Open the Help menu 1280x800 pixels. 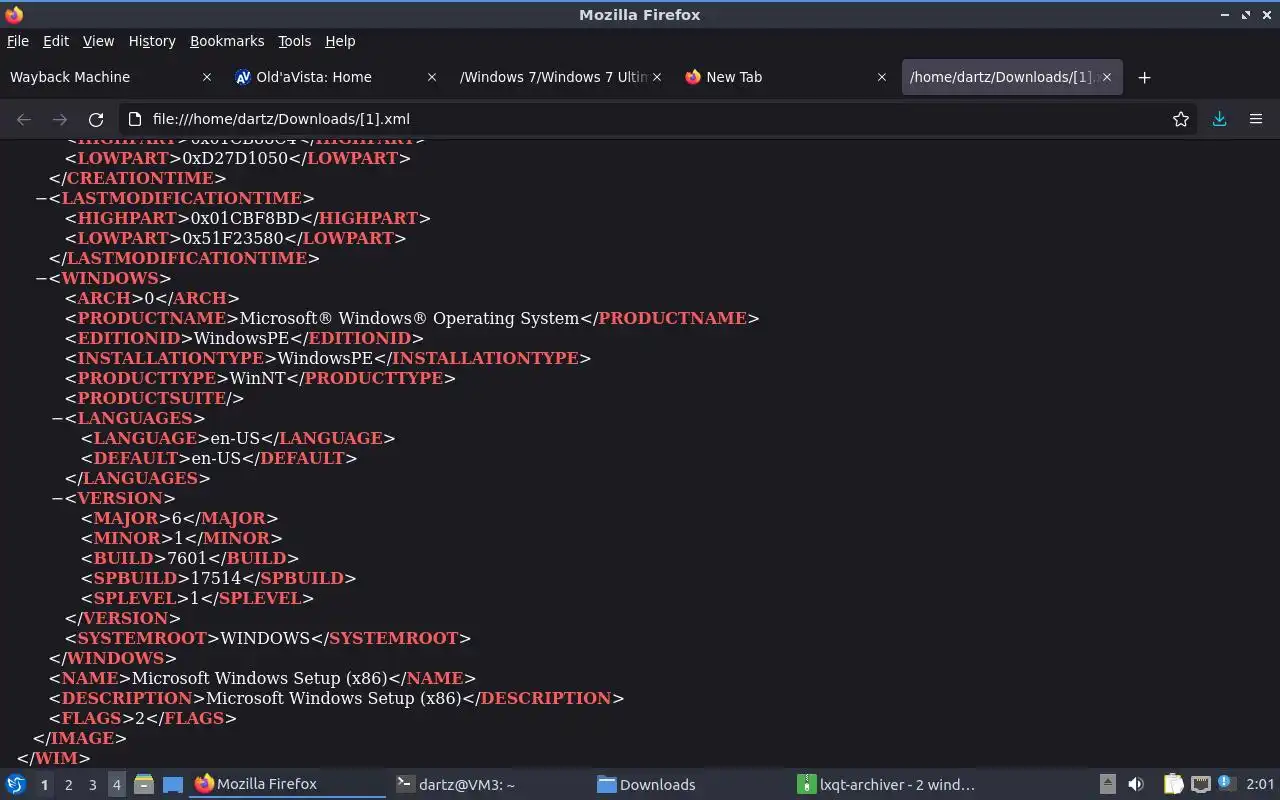340,41
